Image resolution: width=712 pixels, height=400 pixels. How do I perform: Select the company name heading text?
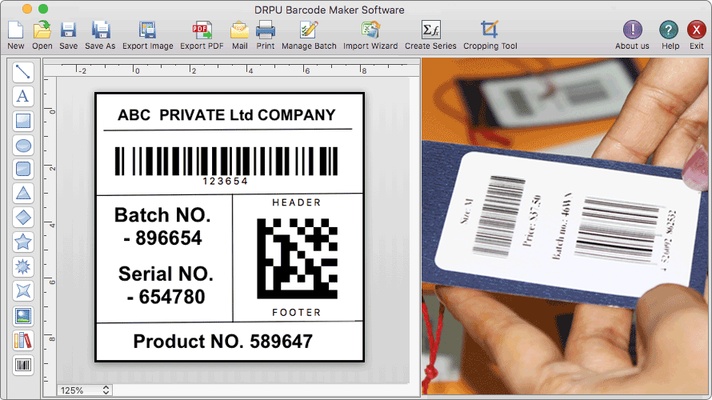(227, 115)
